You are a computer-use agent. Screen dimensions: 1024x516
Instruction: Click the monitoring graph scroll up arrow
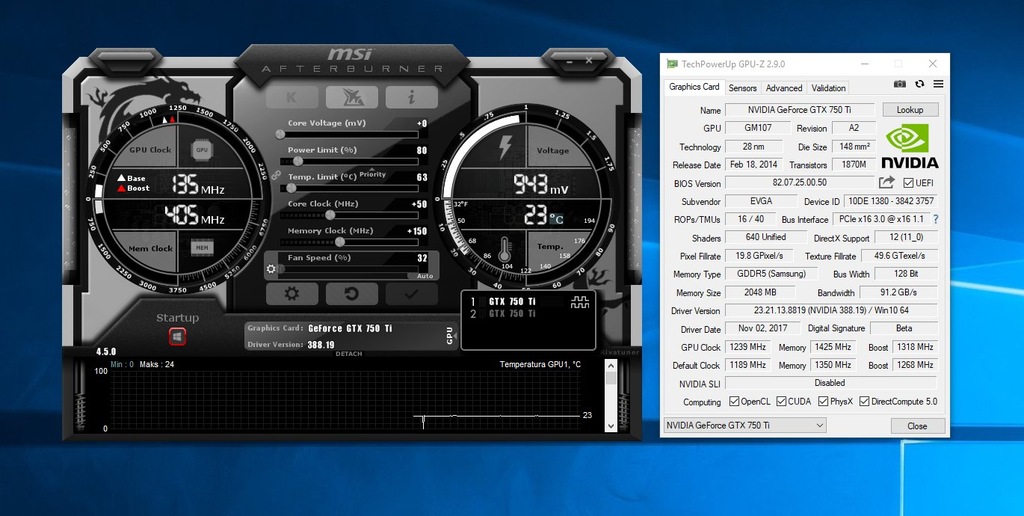611,366
